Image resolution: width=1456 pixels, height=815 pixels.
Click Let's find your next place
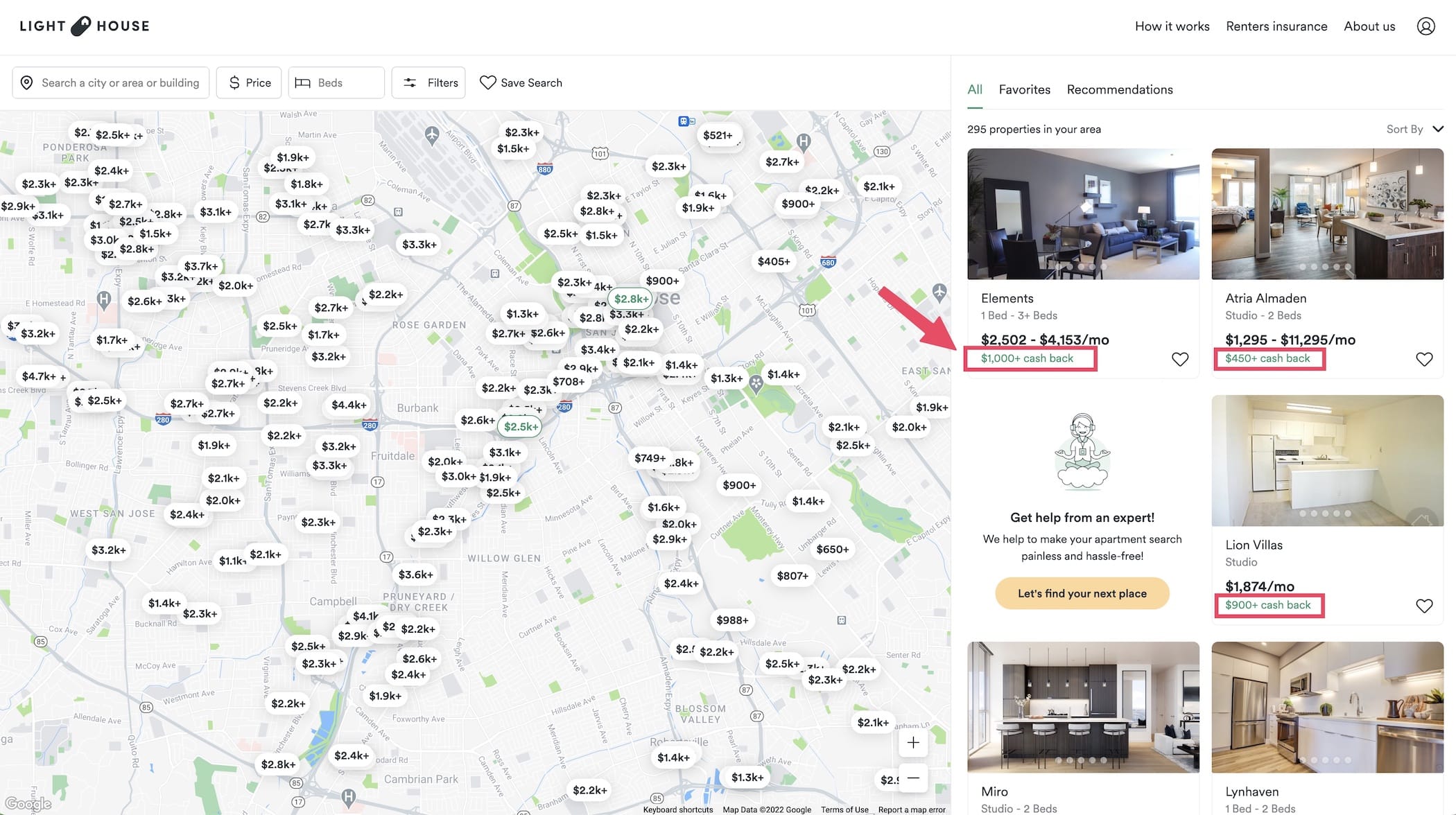pos(1082,593)
